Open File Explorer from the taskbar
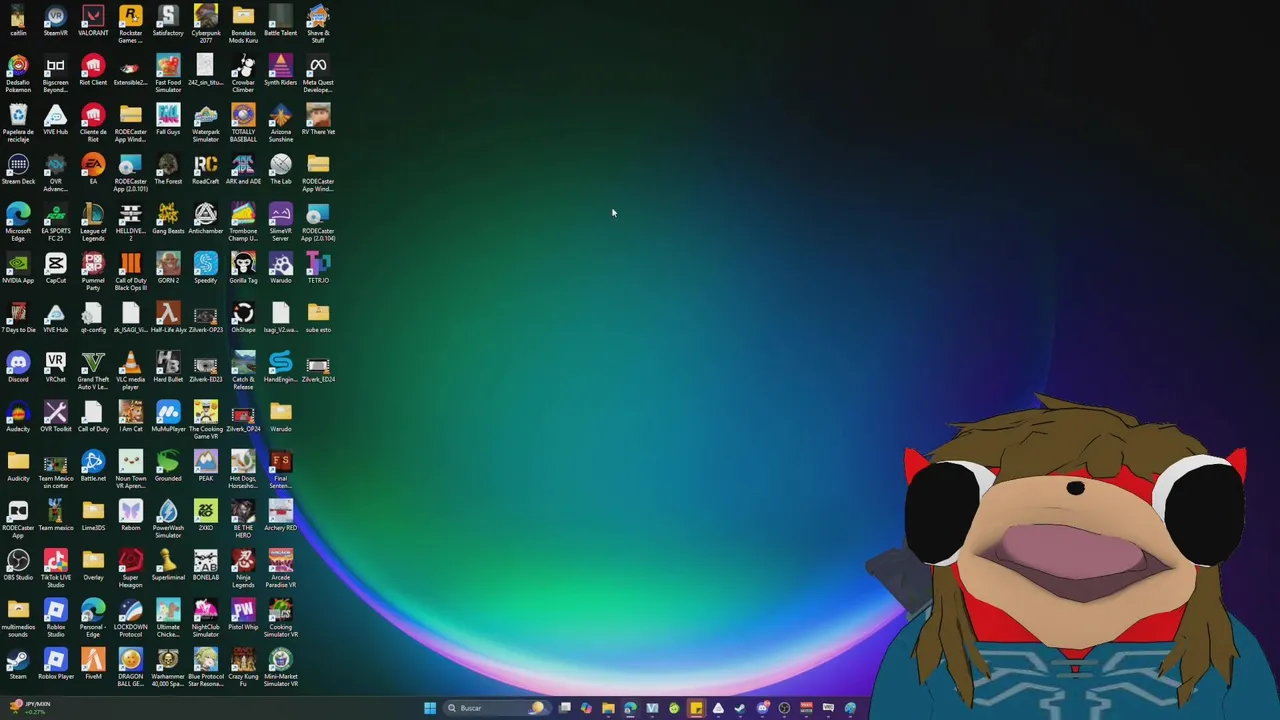 point(608,708)
